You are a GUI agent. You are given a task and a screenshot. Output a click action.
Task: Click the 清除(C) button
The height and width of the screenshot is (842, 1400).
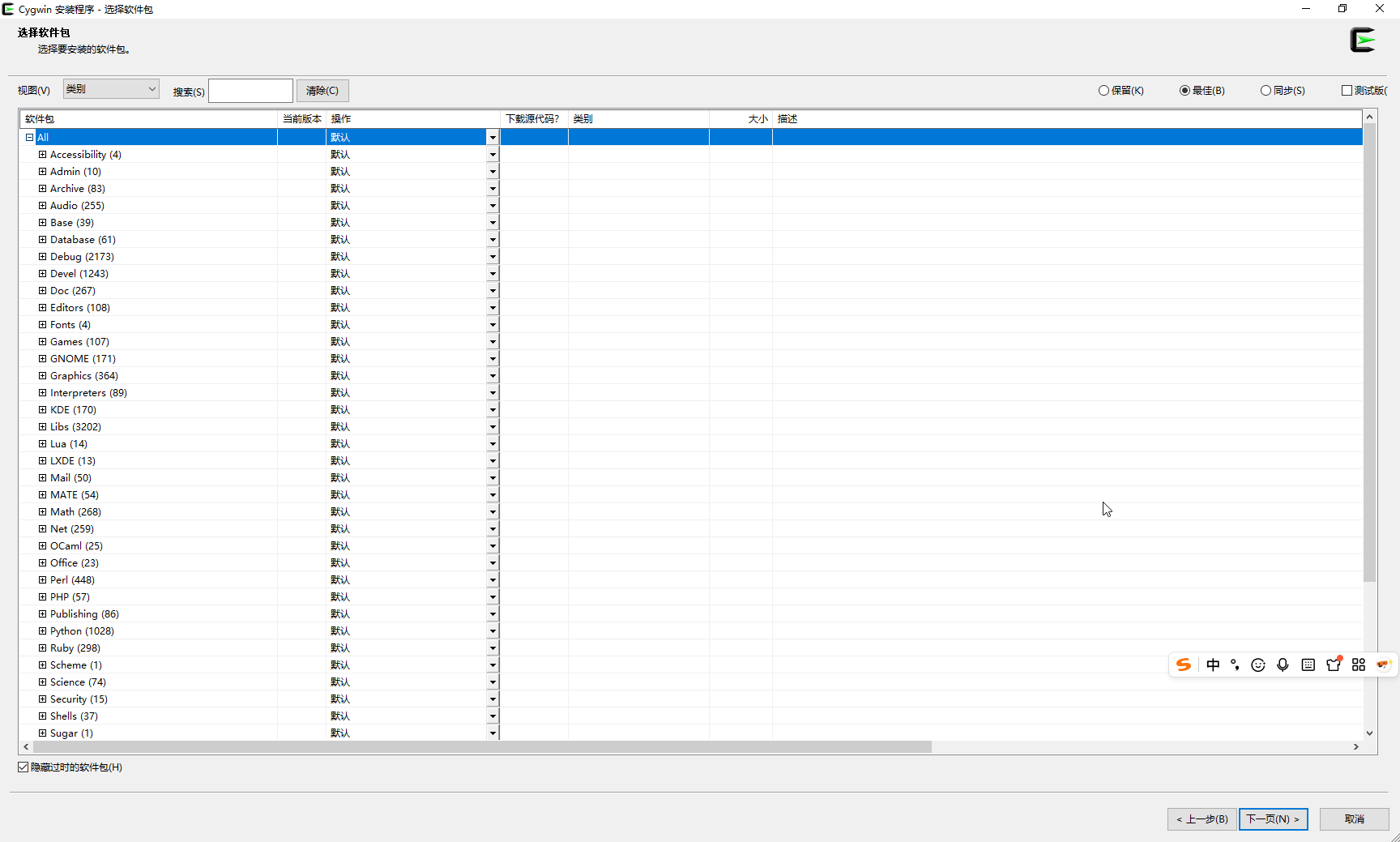pyautogui.click(x=322, y=91)
